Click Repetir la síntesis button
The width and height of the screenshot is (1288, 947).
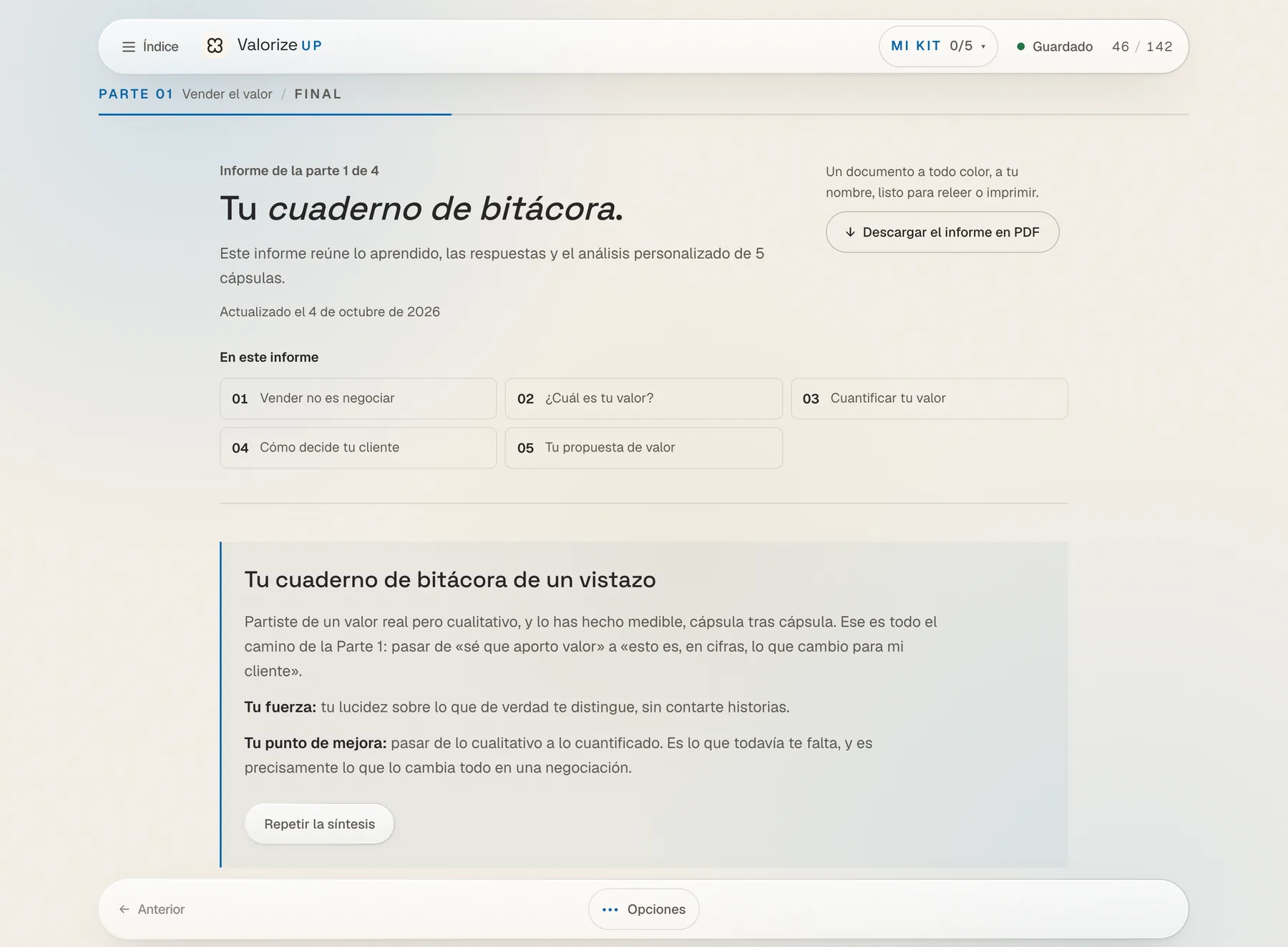point(319,824)
